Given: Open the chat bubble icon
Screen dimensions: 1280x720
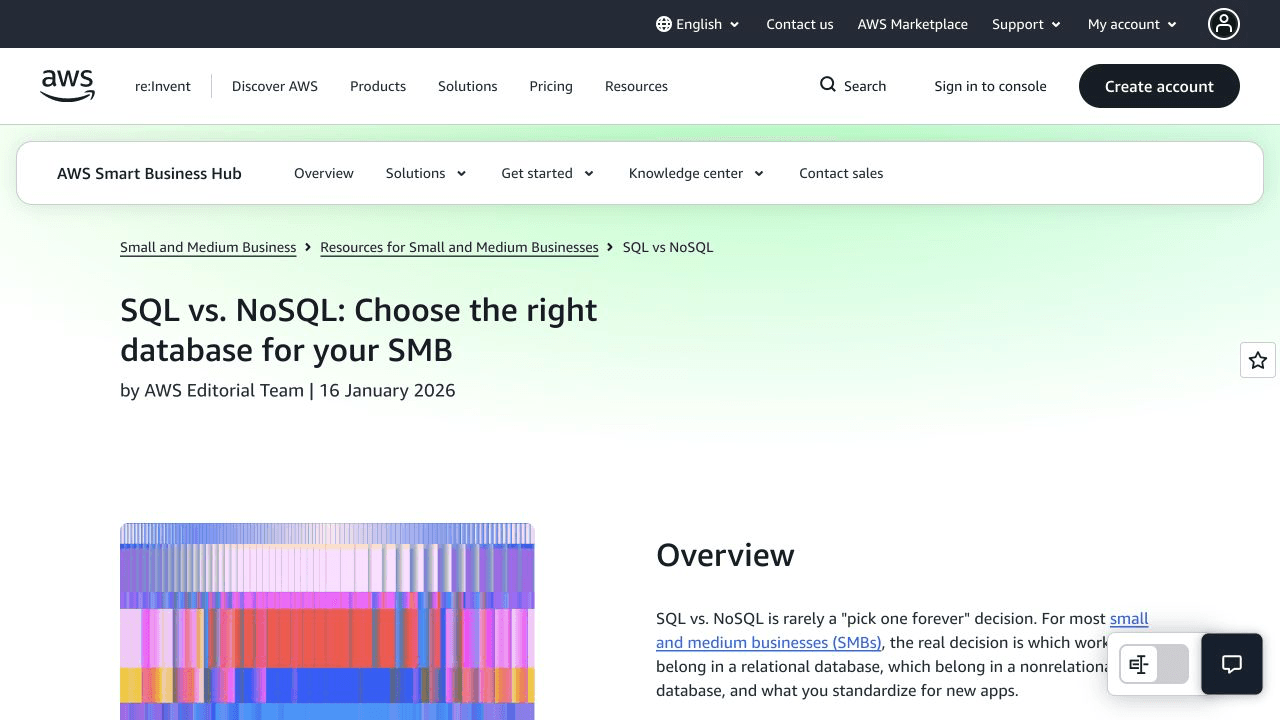Looking at the screenshot, I should coord(1232,664).
